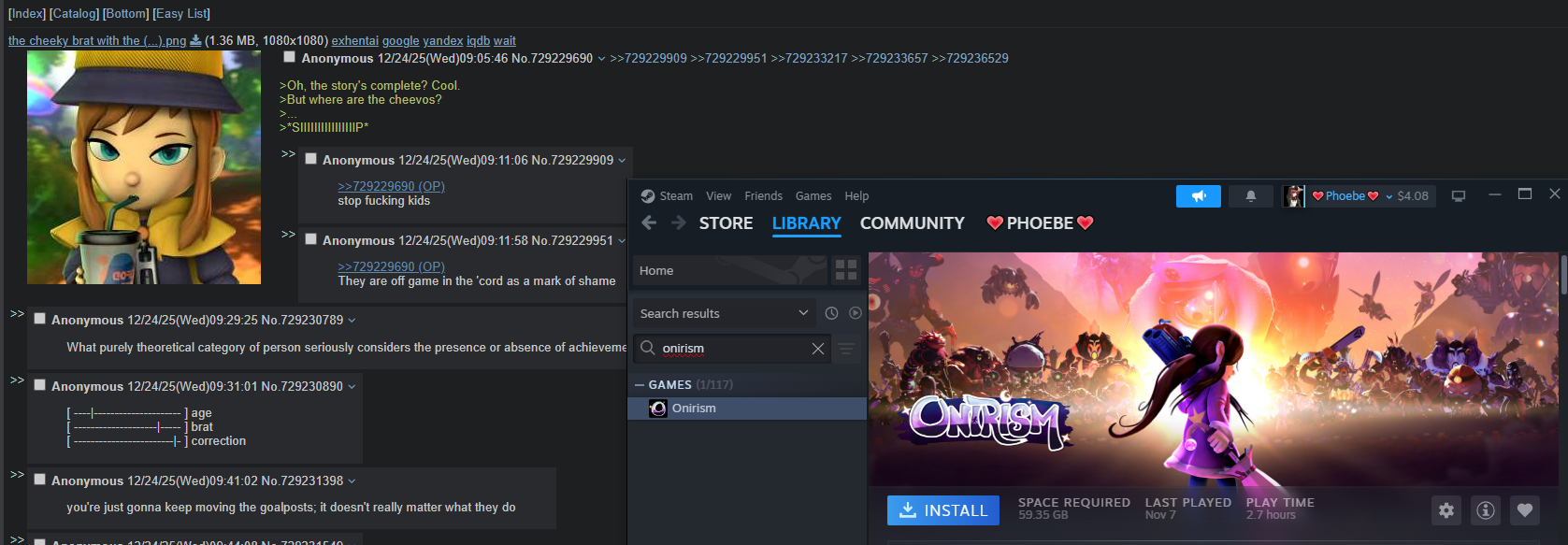Open the PHOEBE profile tab
Screen dimensions: 1568x545
pos(1040,223)
